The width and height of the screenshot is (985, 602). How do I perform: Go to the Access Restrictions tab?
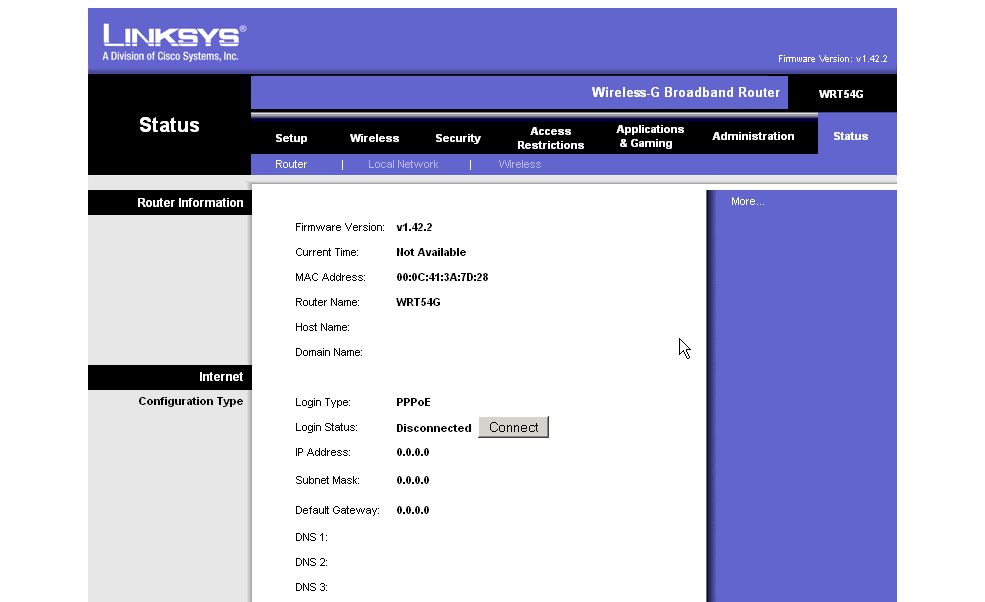coord(550,138)
